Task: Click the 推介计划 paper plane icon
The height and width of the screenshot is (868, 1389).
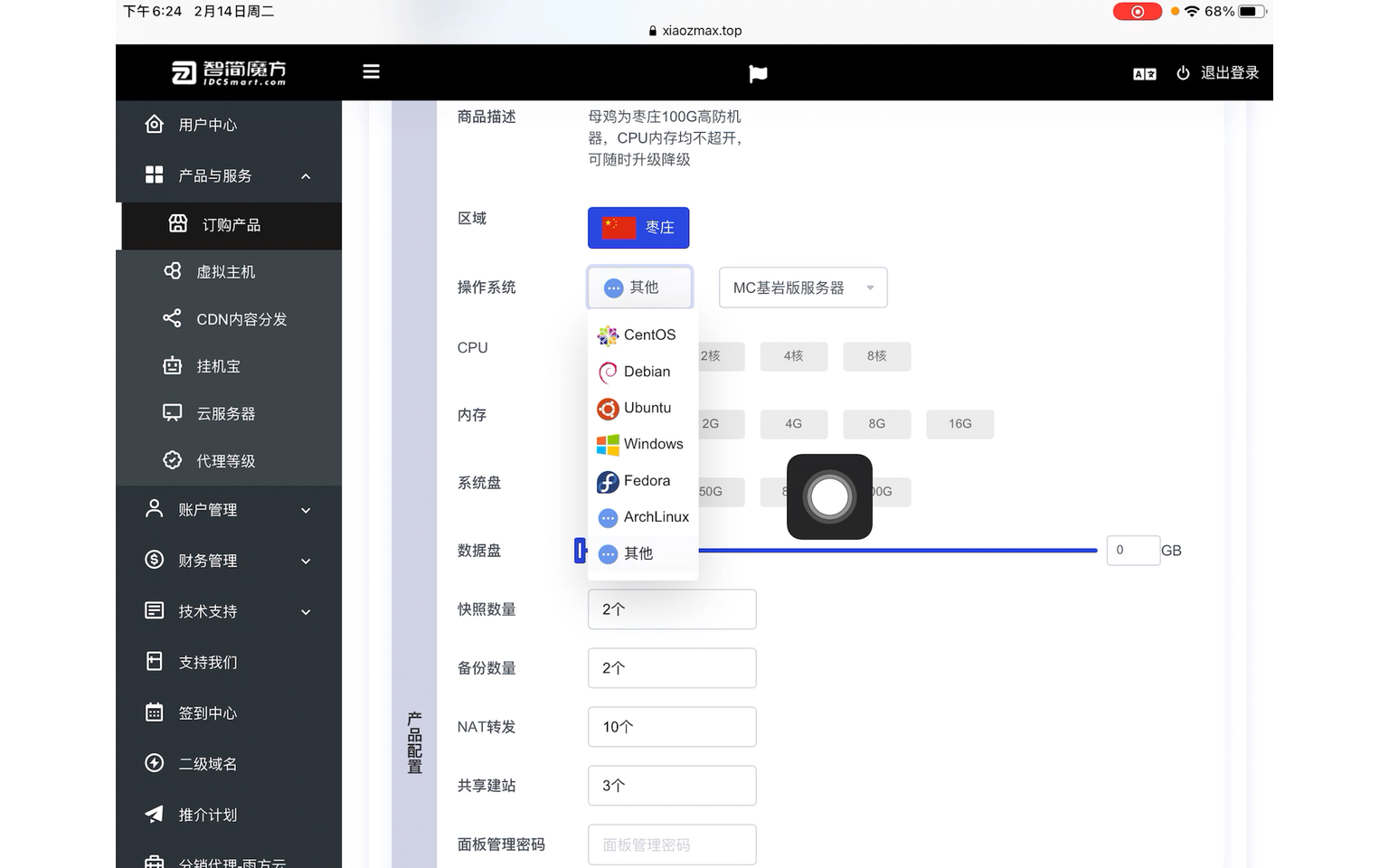Action: point(155,814)
